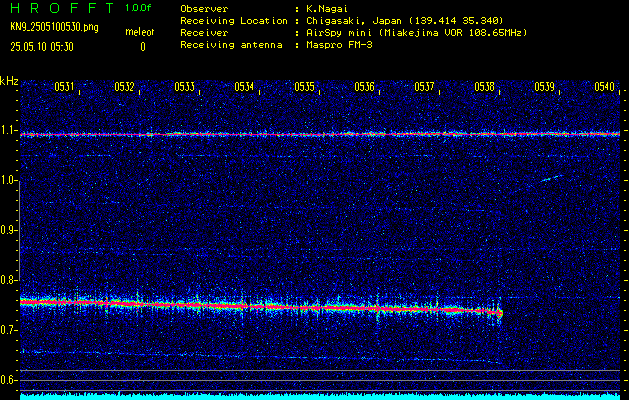629x400 pixels.
Task: Click the 0534 time marker
Action: (244, 87)
